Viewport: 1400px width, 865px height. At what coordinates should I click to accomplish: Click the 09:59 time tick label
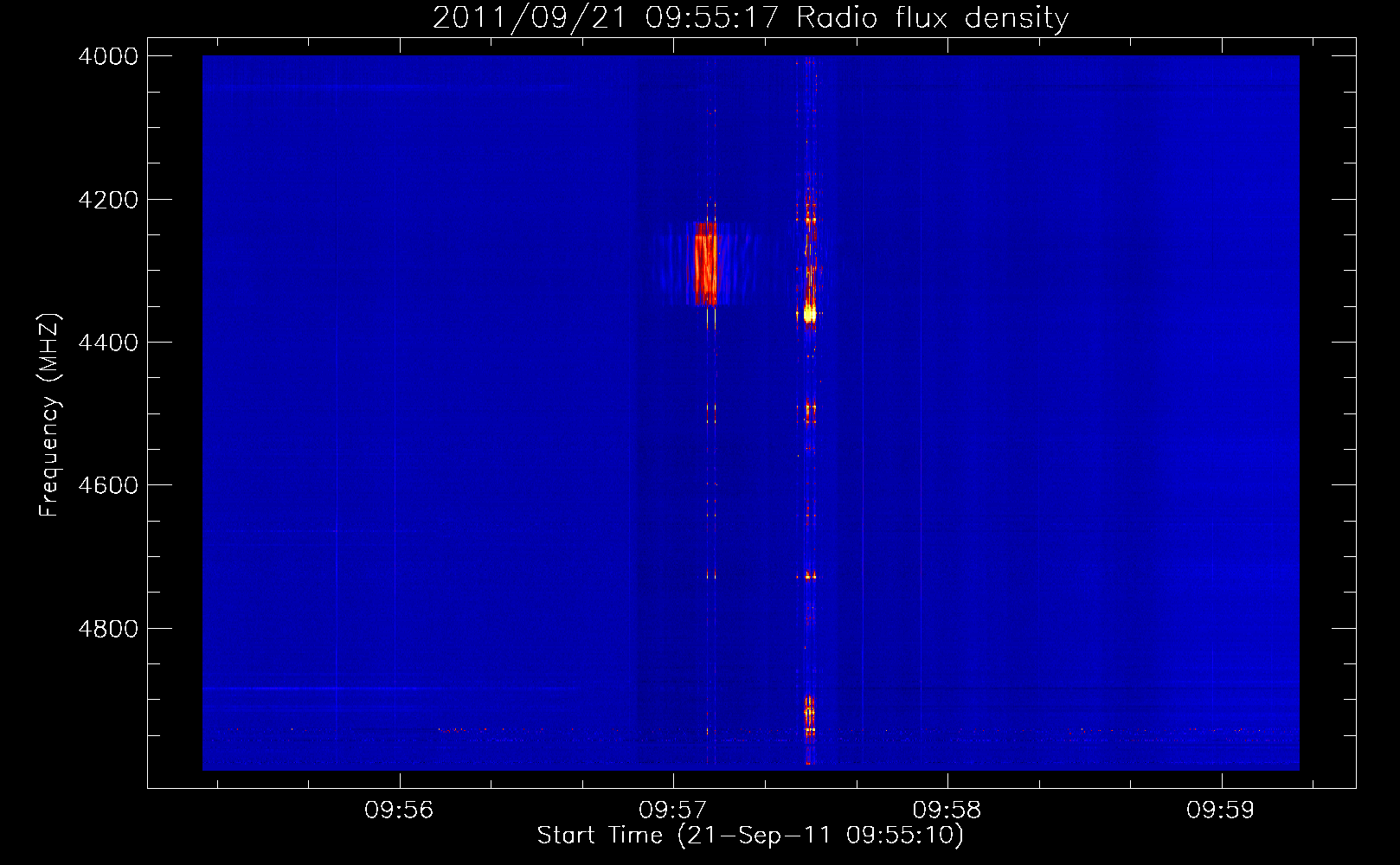coord(1221,811)
